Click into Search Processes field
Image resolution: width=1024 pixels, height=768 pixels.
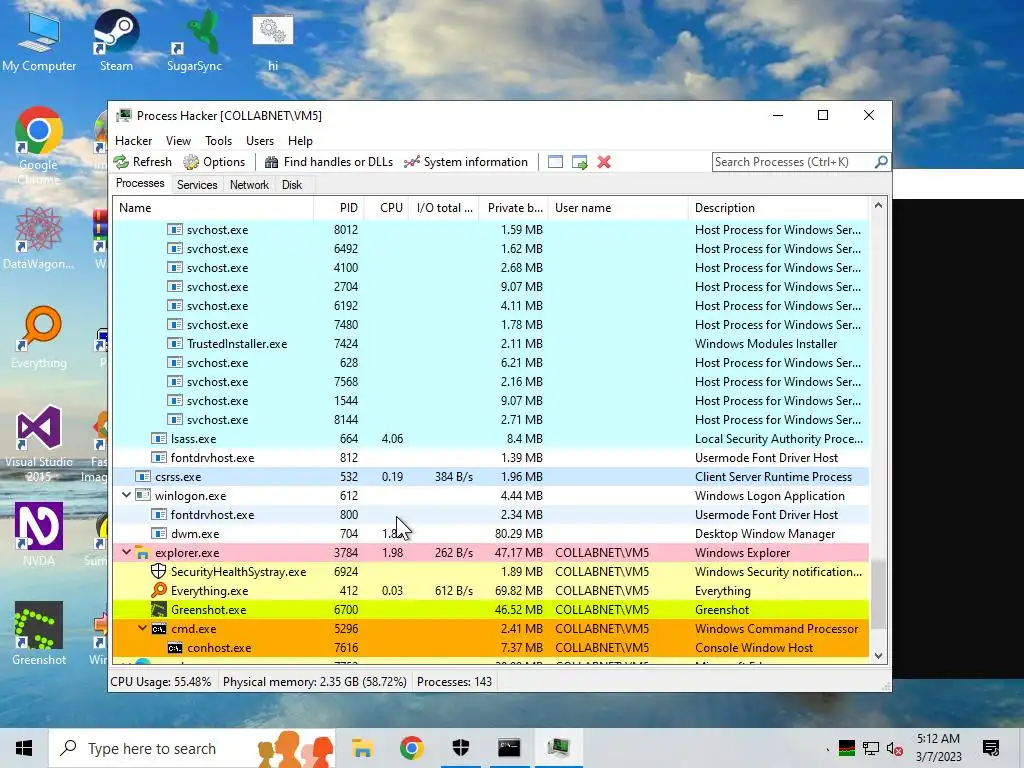click(793, 162)
